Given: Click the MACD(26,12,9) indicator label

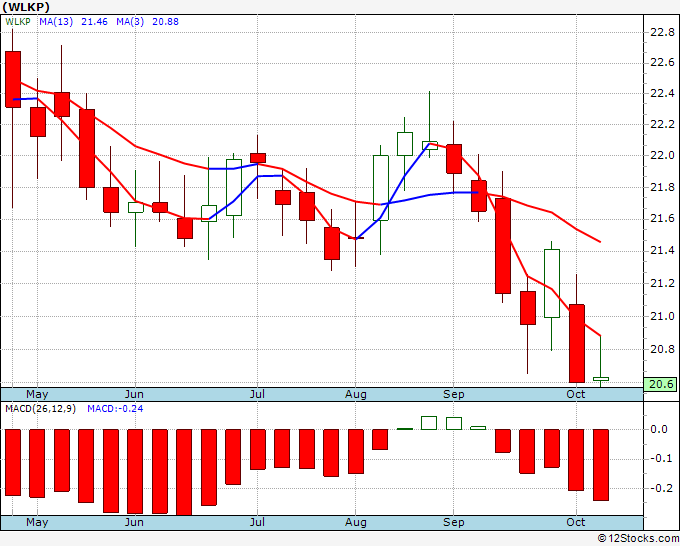Looking at the screenshot, I should pyautogui.click(x=40, y=409).
